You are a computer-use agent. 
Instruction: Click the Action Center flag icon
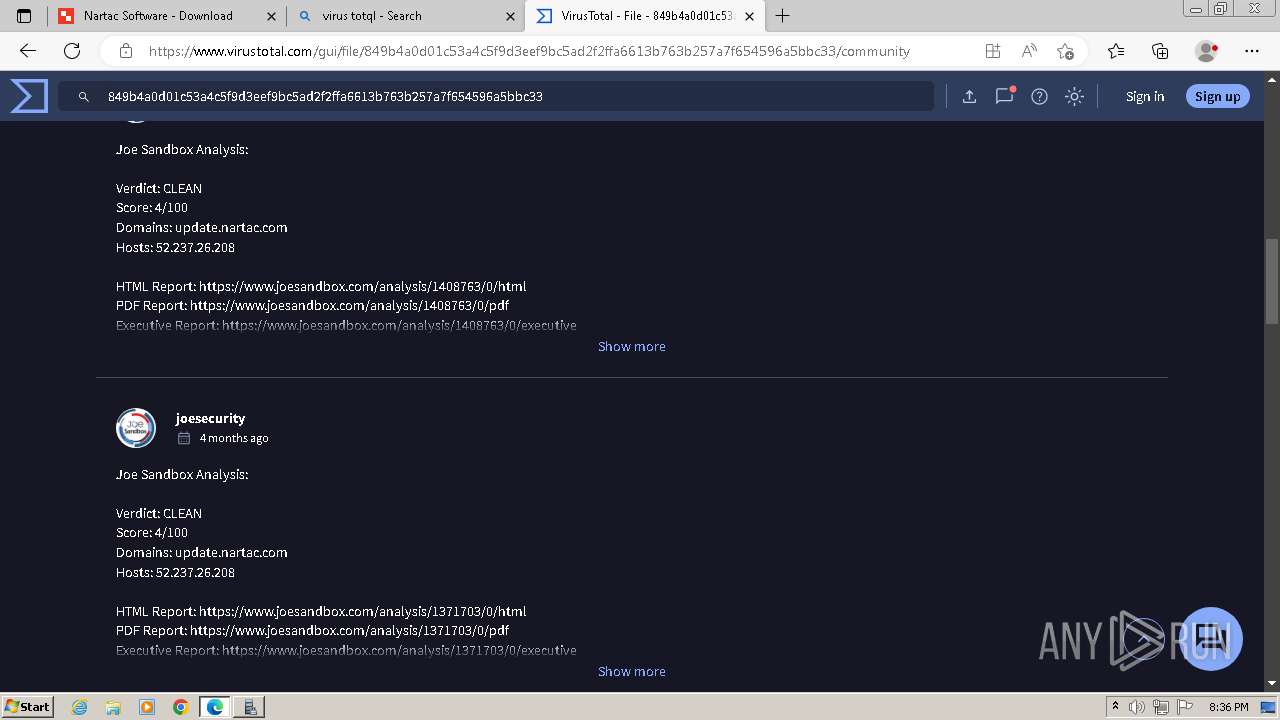[x=1183, y=707]
